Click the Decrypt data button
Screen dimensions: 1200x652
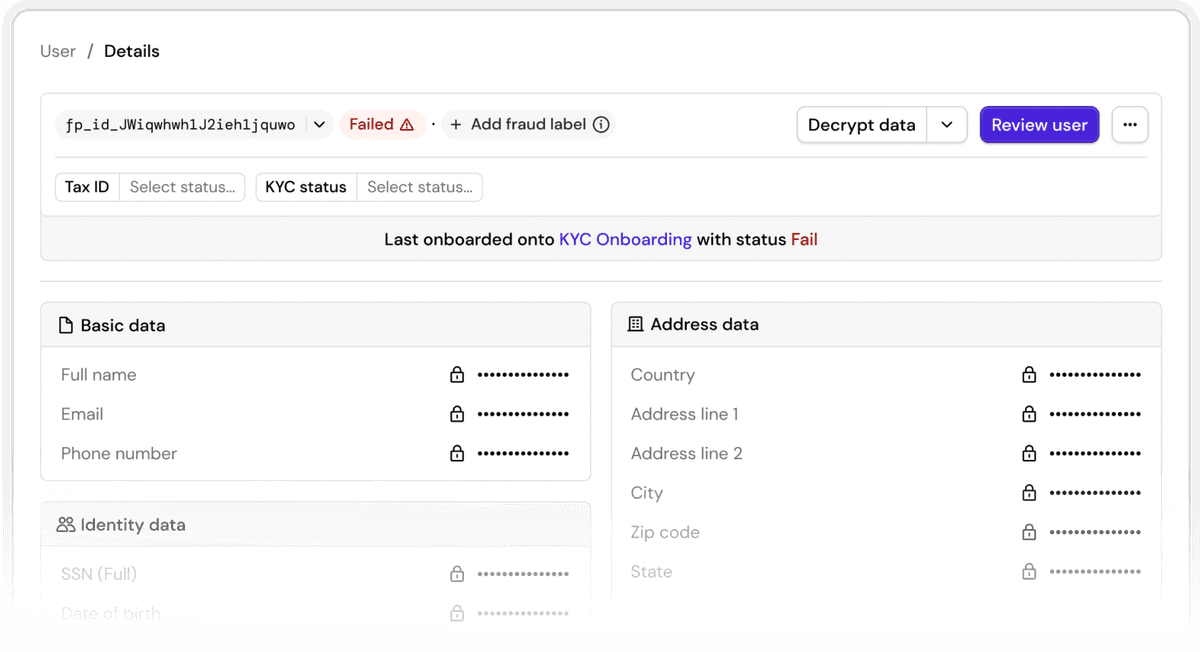[x=861, y=125]
